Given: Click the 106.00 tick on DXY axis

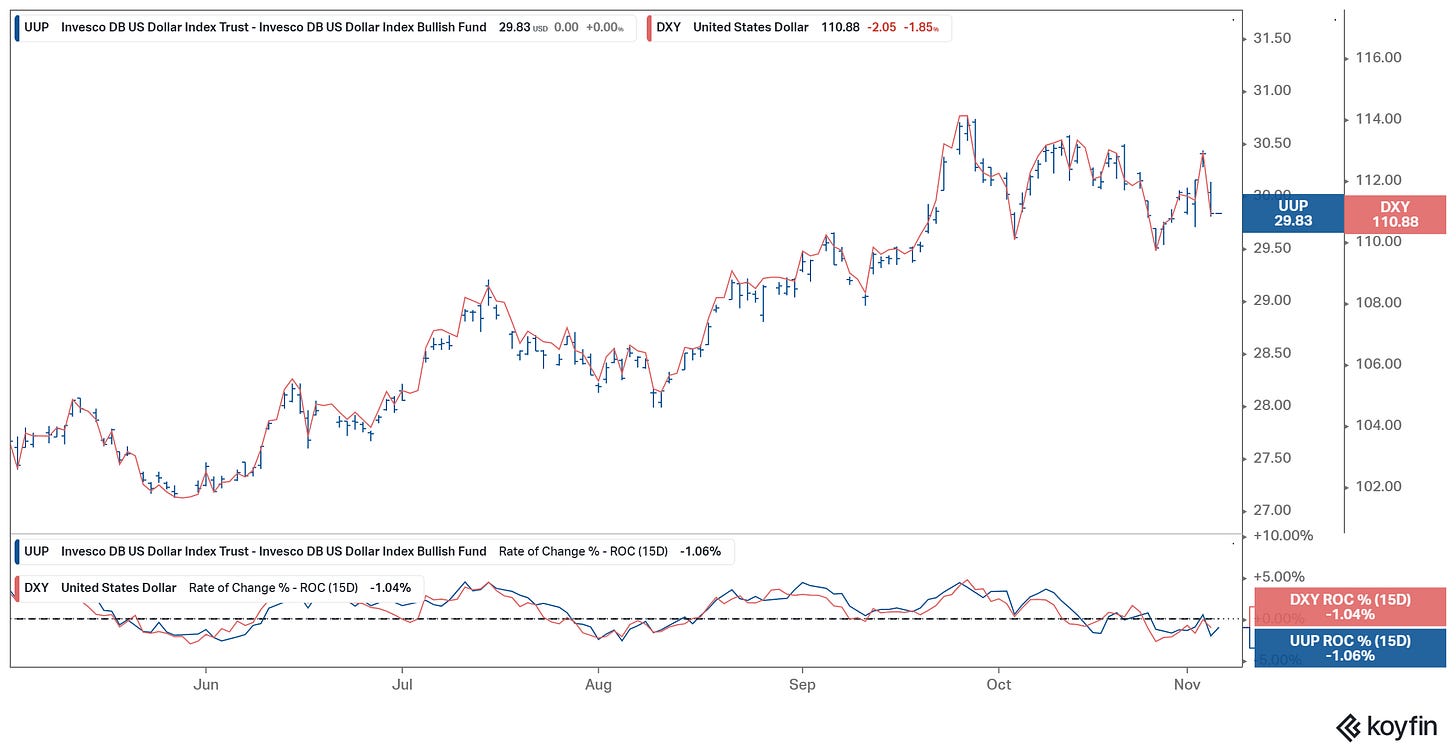Looking at the screenshot, I should [x=1380, y=364].
